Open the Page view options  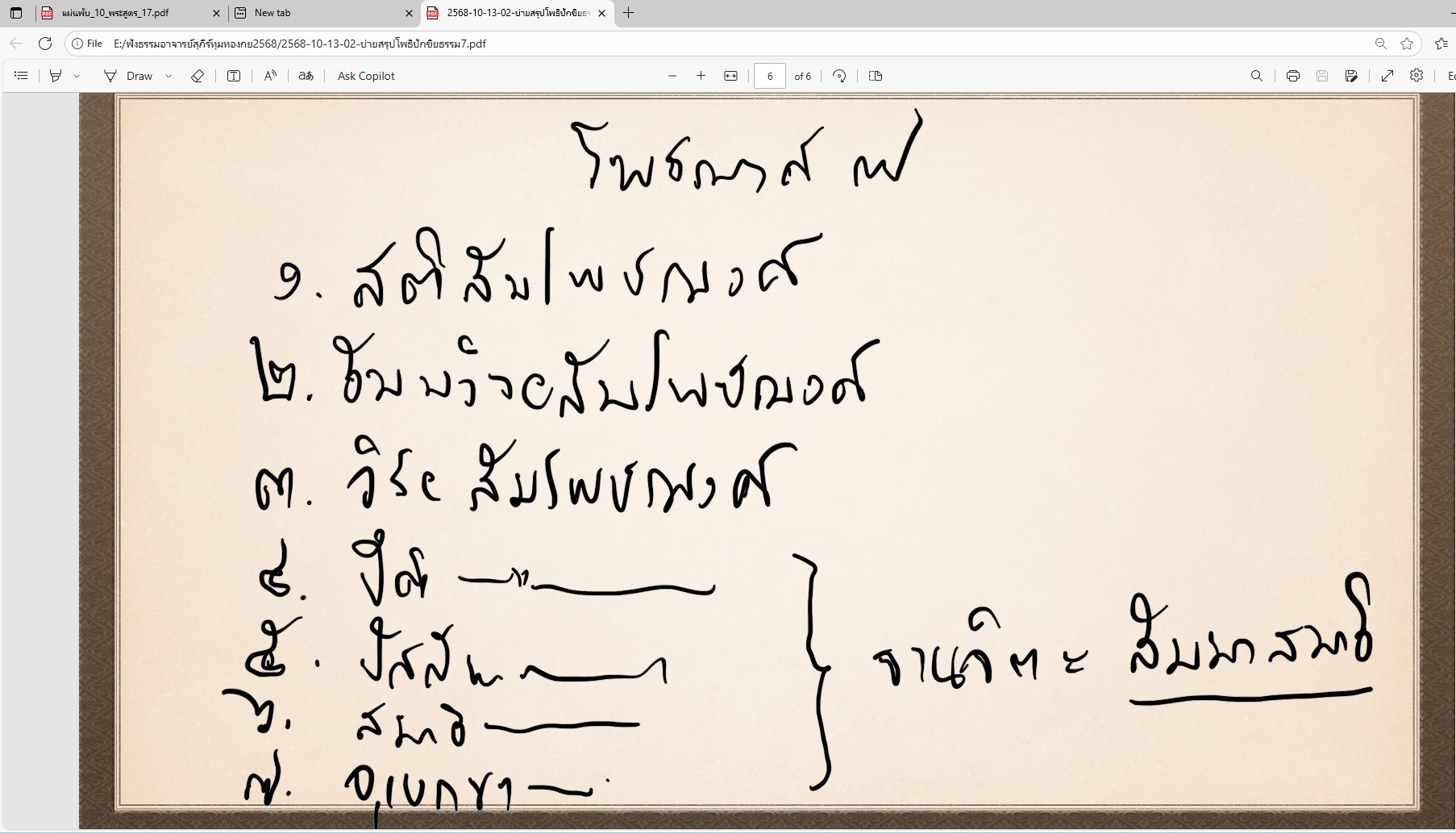pyautogui.click(x=876, y=76)
